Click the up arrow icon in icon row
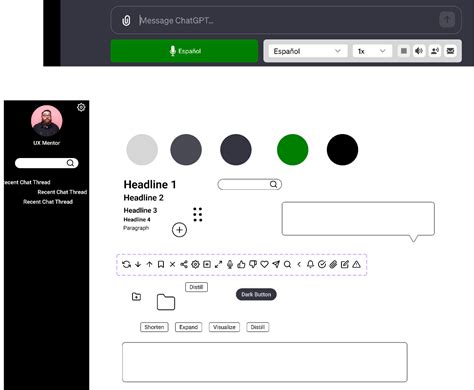The width and height of the screenshot is (474, 390). tap(149, 265)
